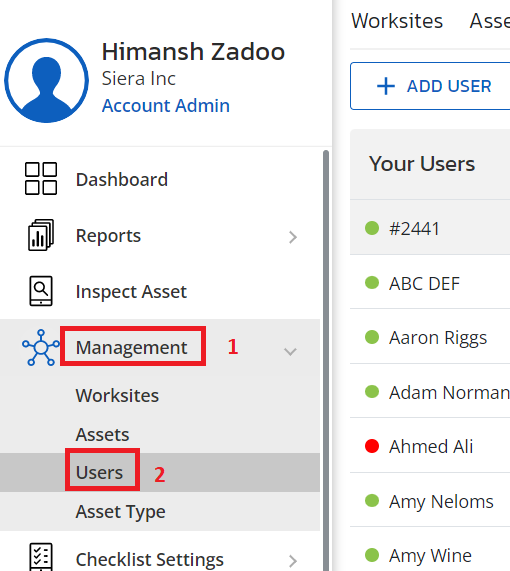Collapse the Management section chevron
Viewport: 510px width, 571px height.
[x=290, y=351]
